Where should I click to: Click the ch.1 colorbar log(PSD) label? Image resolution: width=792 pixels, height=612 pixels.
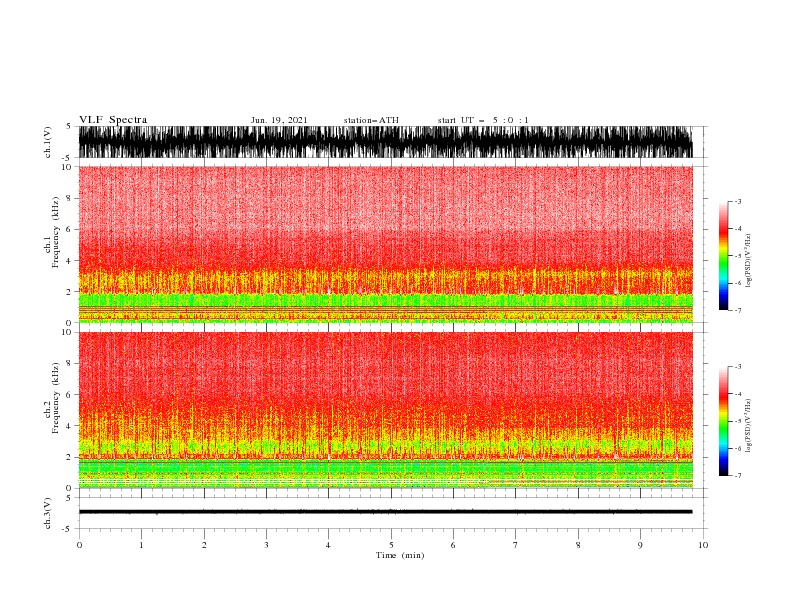click(x=749, y=261)
